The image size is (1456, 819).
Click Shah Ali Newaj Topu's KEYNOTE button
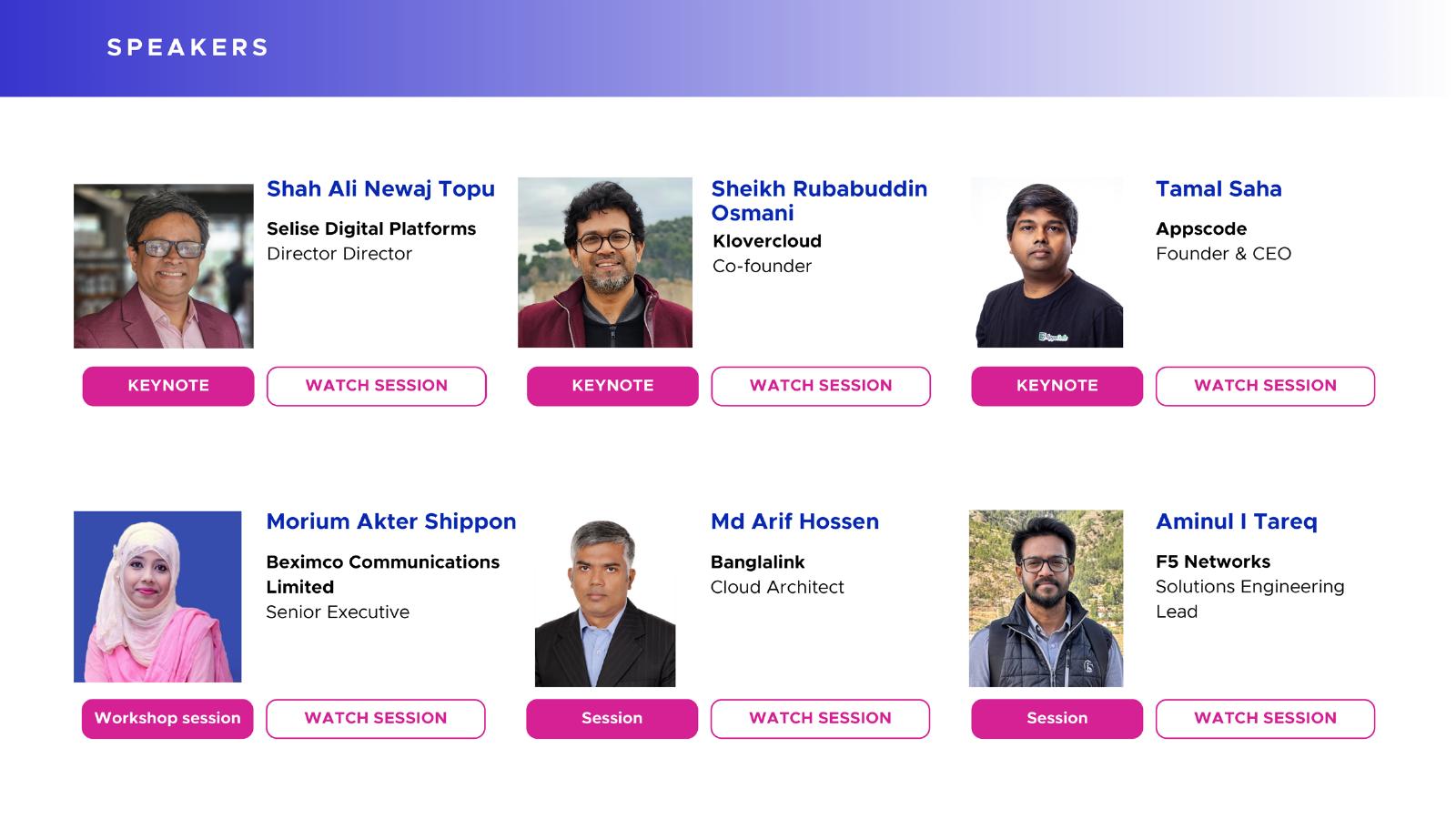pos(168,386)
